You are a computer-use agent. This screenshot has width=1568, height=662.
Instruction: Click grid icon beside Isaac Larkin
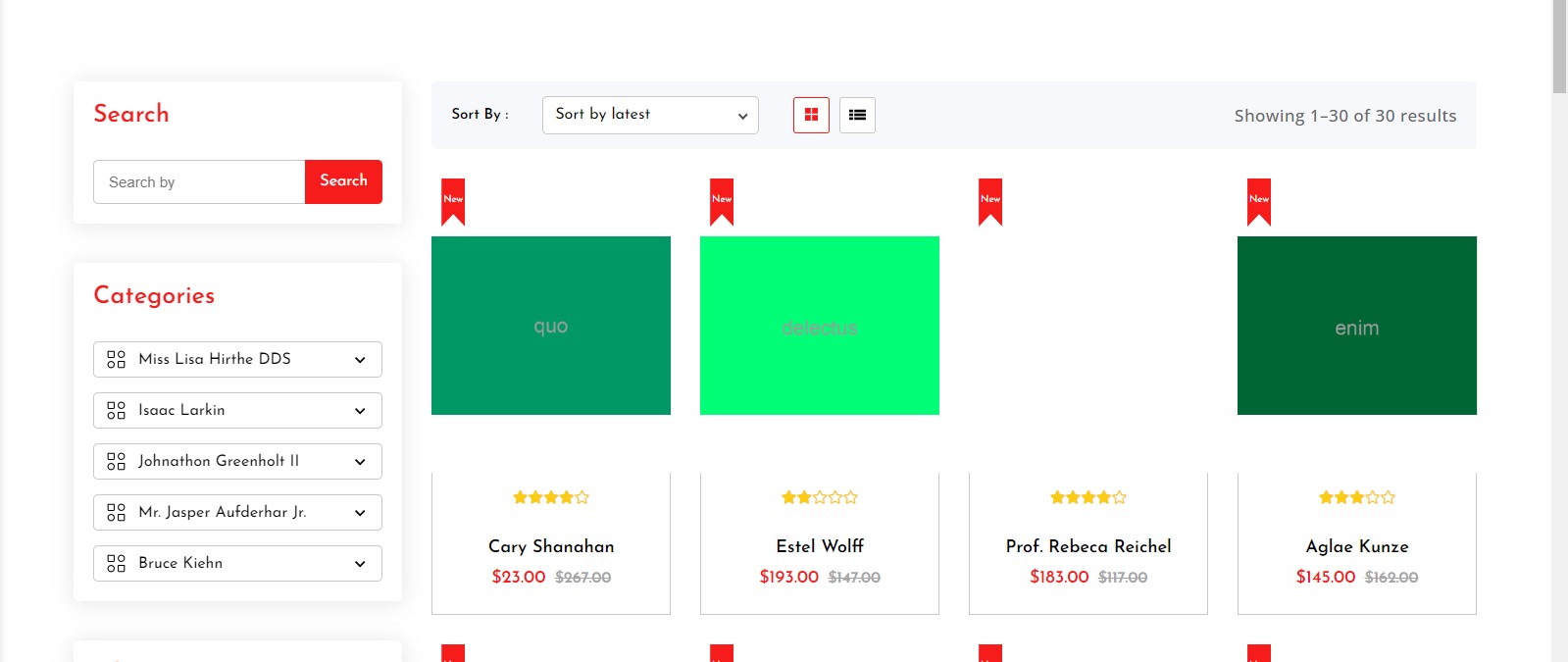[x=116, y=410]
